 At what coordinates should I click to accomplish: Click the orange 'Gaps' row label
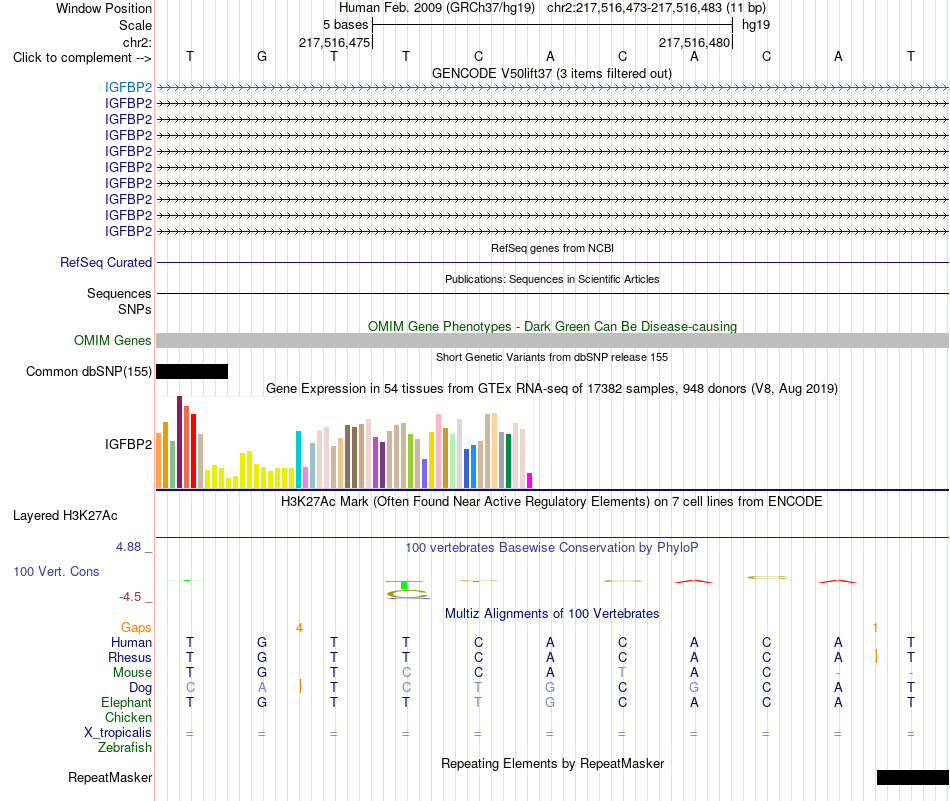point(136,627)
